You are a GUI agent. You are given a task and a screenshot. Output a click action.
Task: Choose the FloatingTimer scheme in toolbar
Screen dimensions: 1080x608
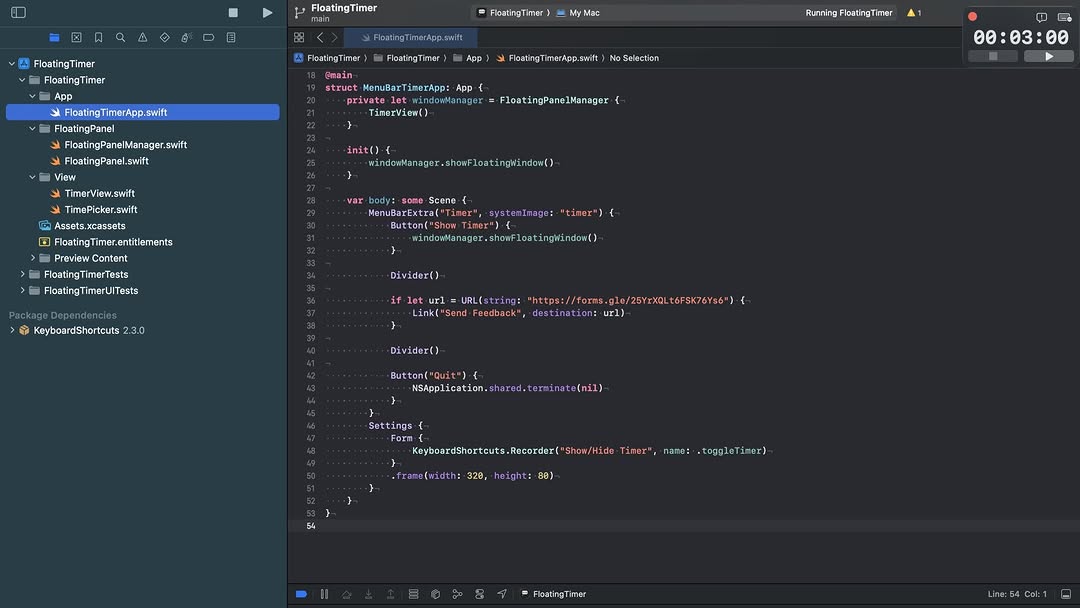(510, 12)
